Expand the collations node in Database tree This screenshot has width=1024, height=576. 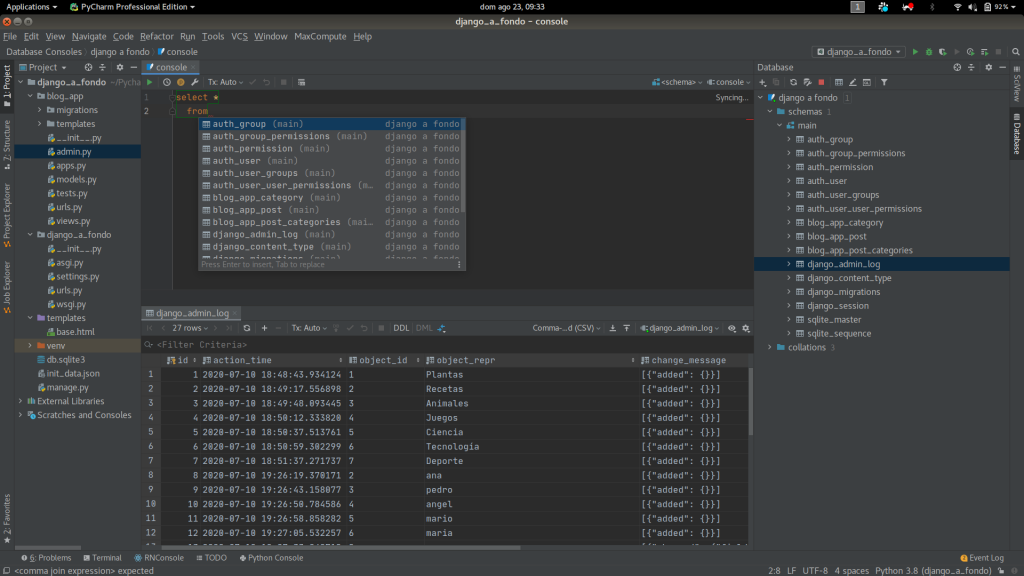click(770, 347)
